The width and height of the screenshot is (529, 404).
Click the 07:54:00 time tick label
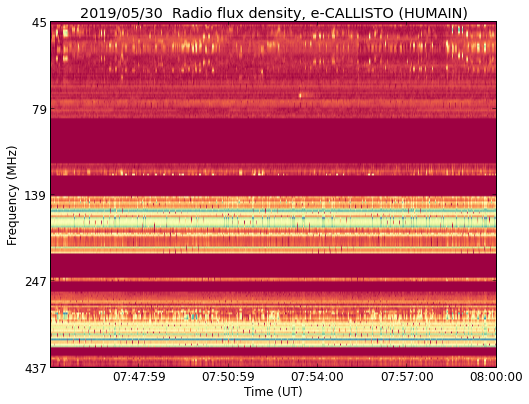[317, 377]
